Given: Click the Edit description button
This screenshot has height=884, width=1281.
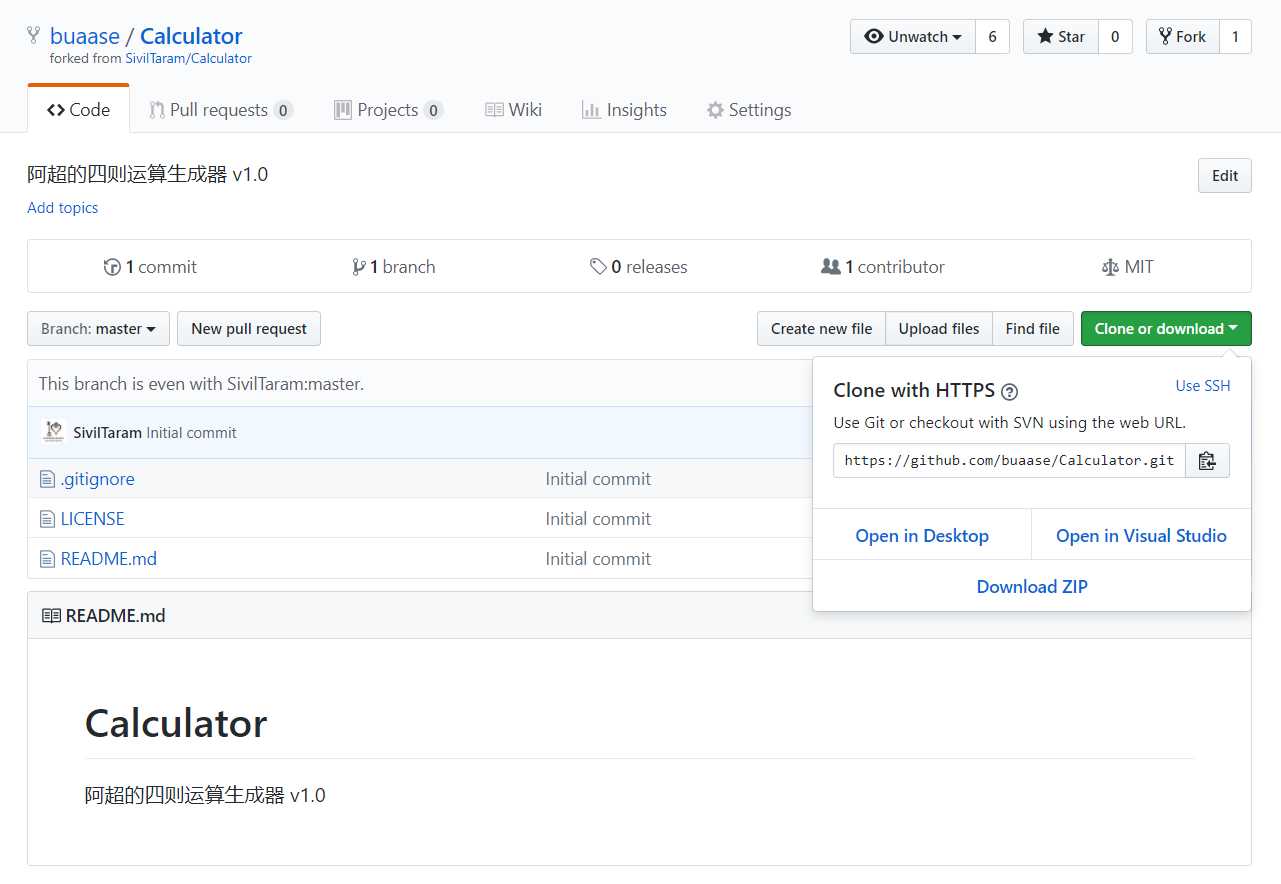Looking at the screenshot, I should [1225, 176].
